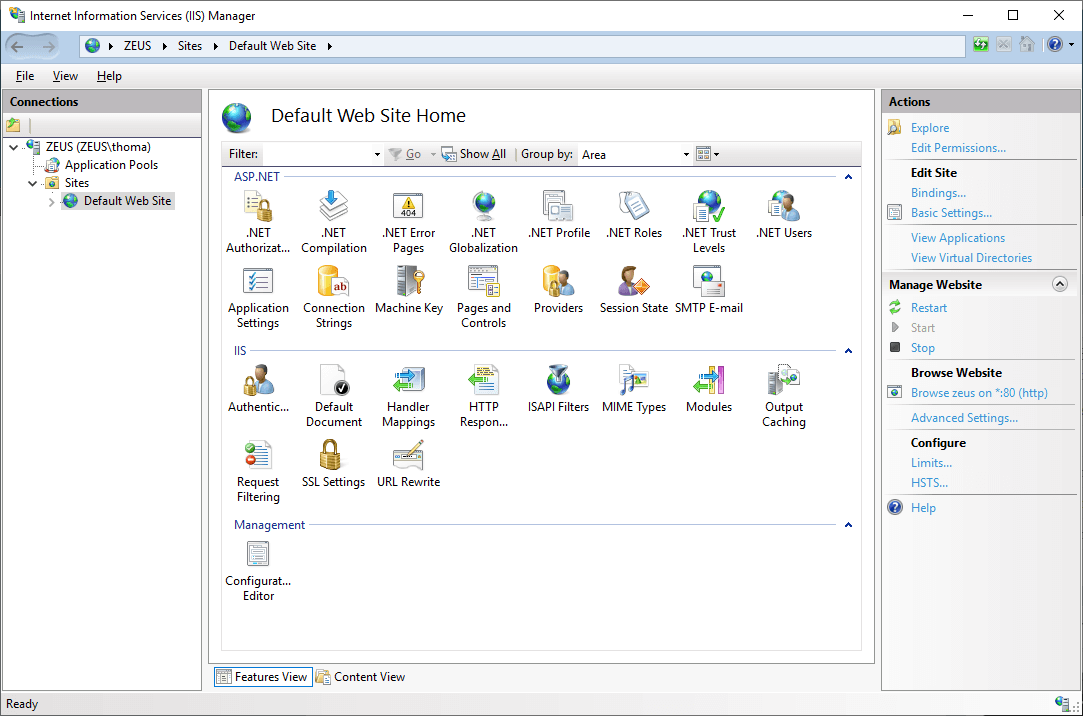Open Handler Mappings

[x=409, y=387]
